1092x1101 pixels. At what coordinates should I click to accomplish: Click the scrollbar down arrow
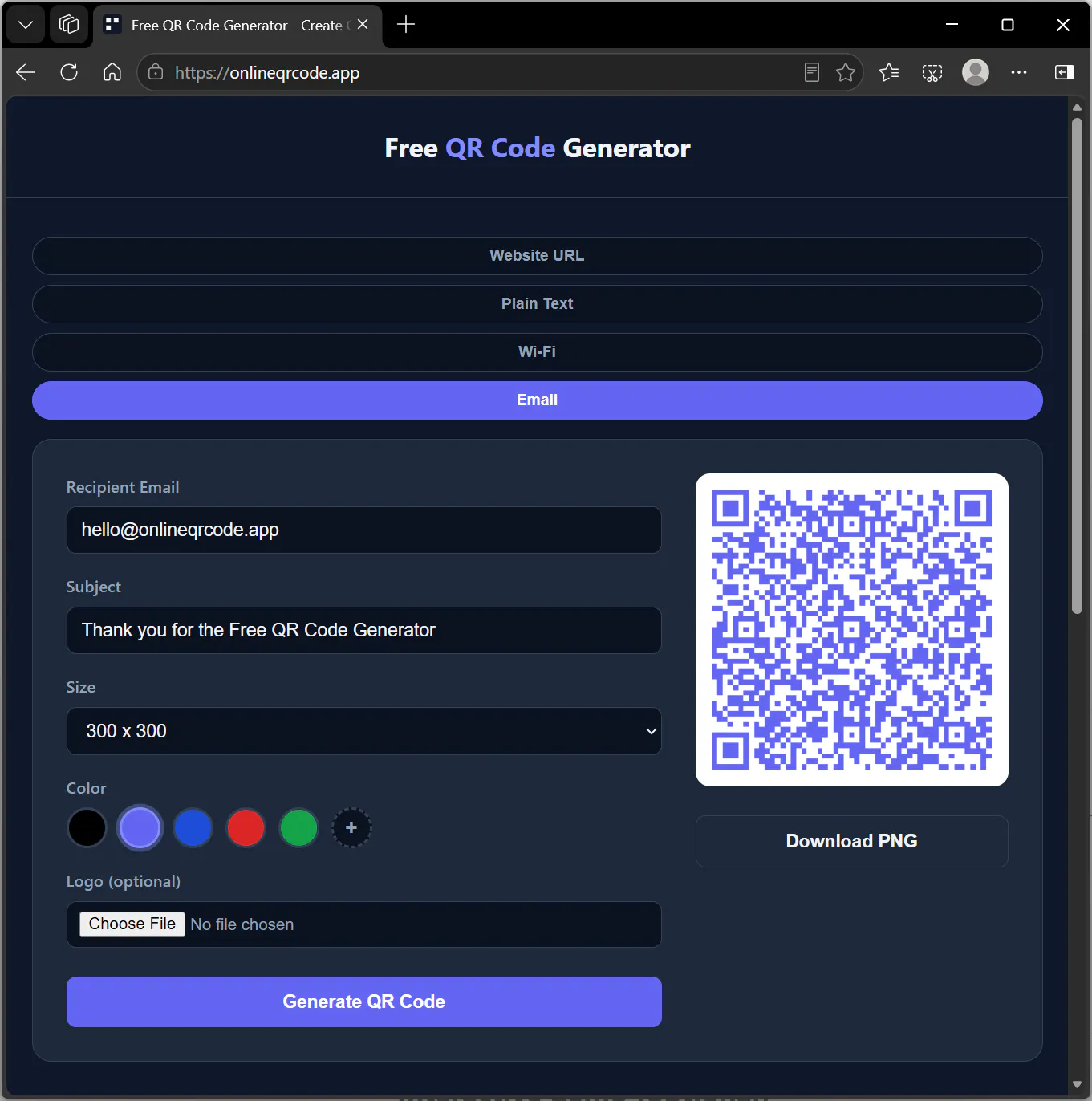click(1077, 1085)
